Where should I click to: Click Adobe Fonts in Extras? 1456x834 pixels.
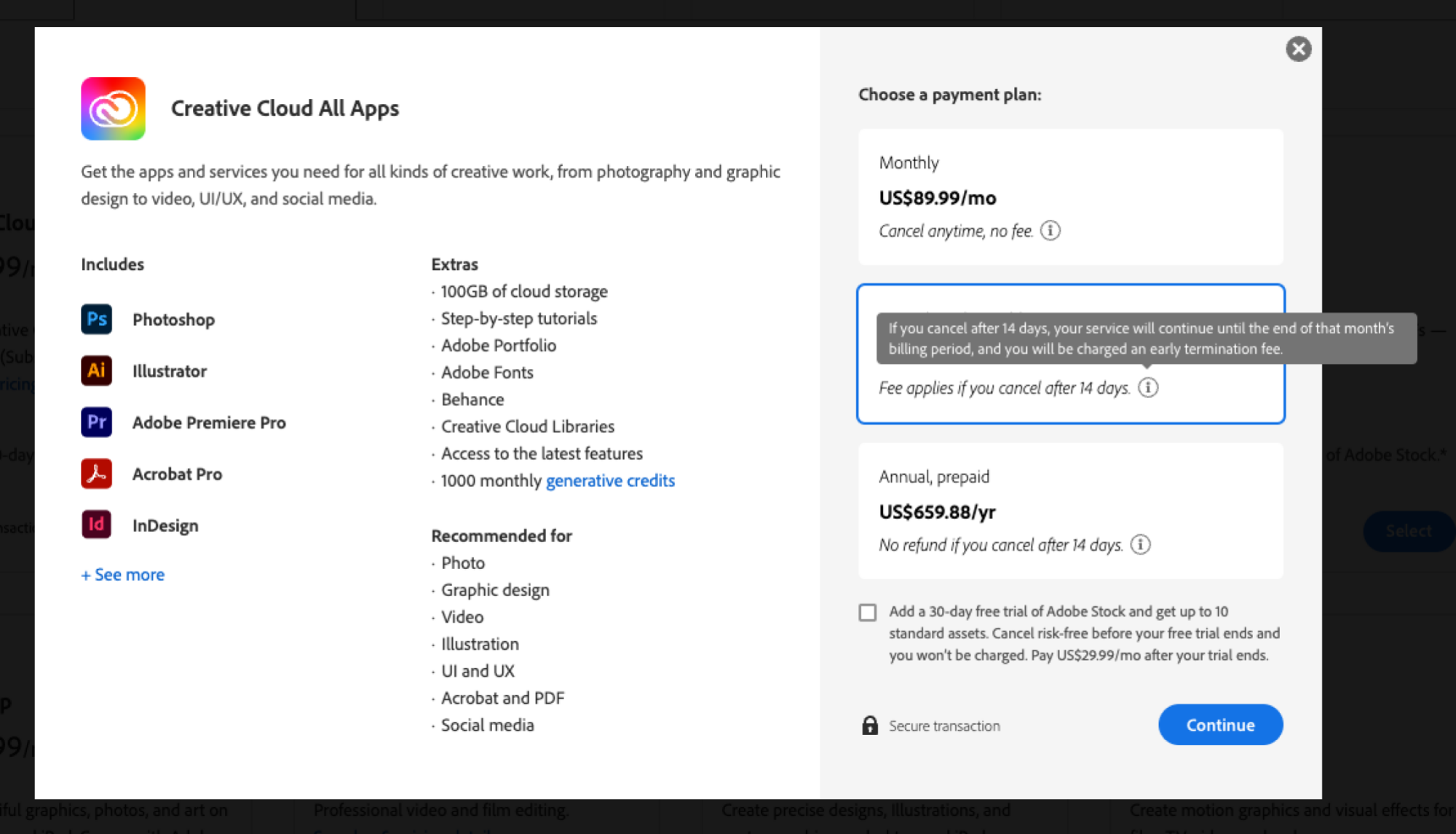tap(487, 372)
